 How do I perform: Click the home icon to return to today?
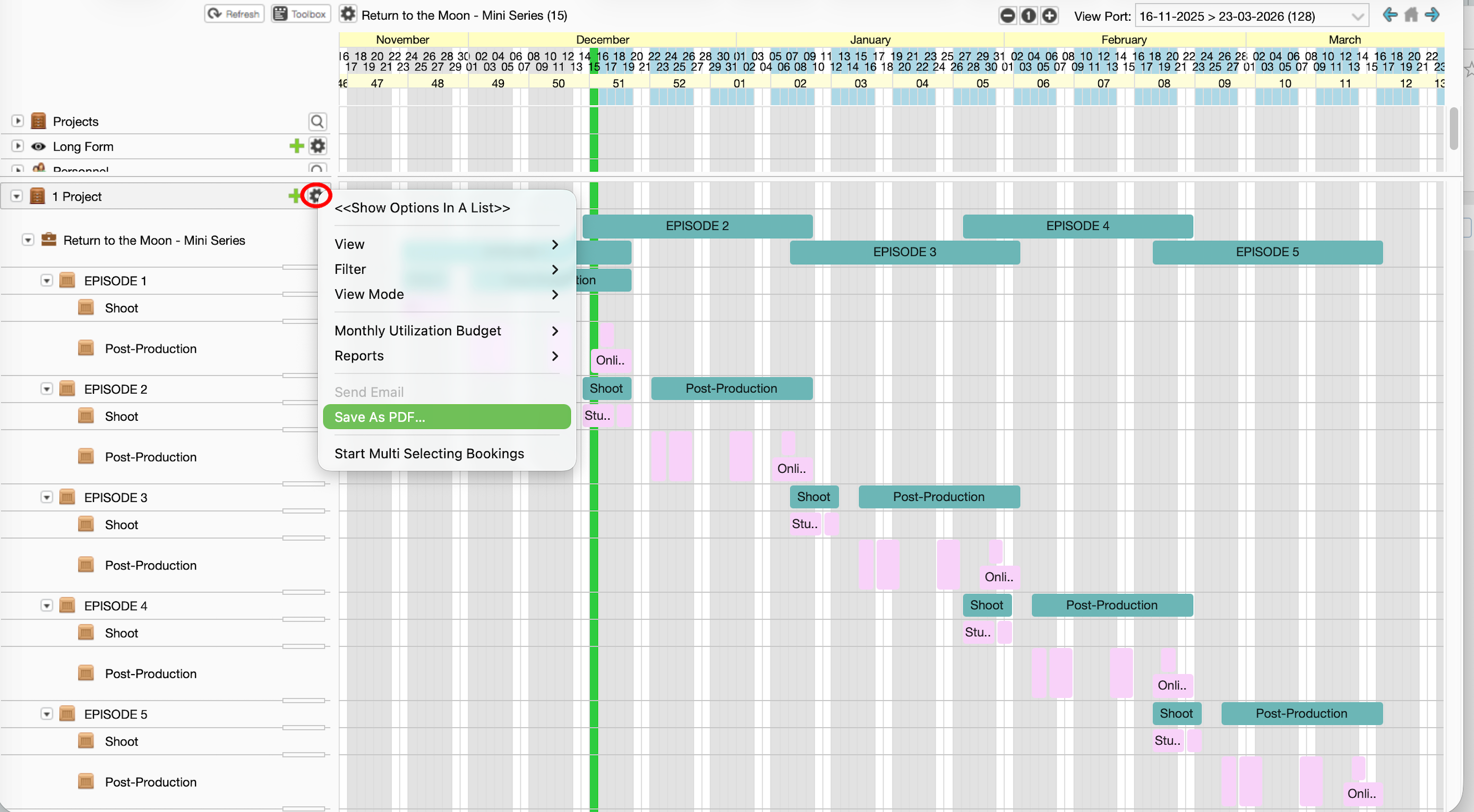click(x=1411, y=15)
